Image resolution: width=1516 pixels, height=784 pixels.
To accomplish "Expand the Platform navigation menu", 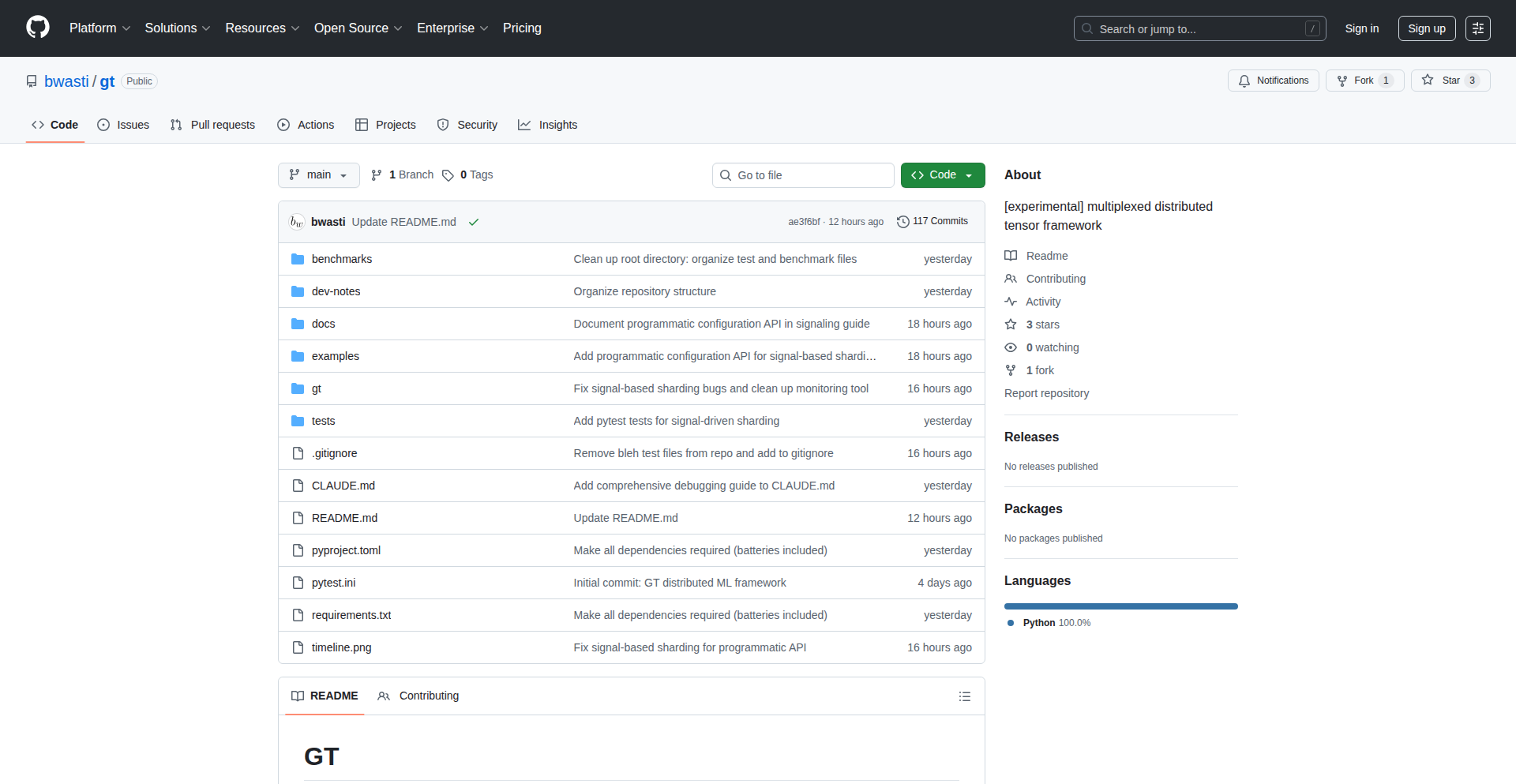I will [x=99, y=28].
